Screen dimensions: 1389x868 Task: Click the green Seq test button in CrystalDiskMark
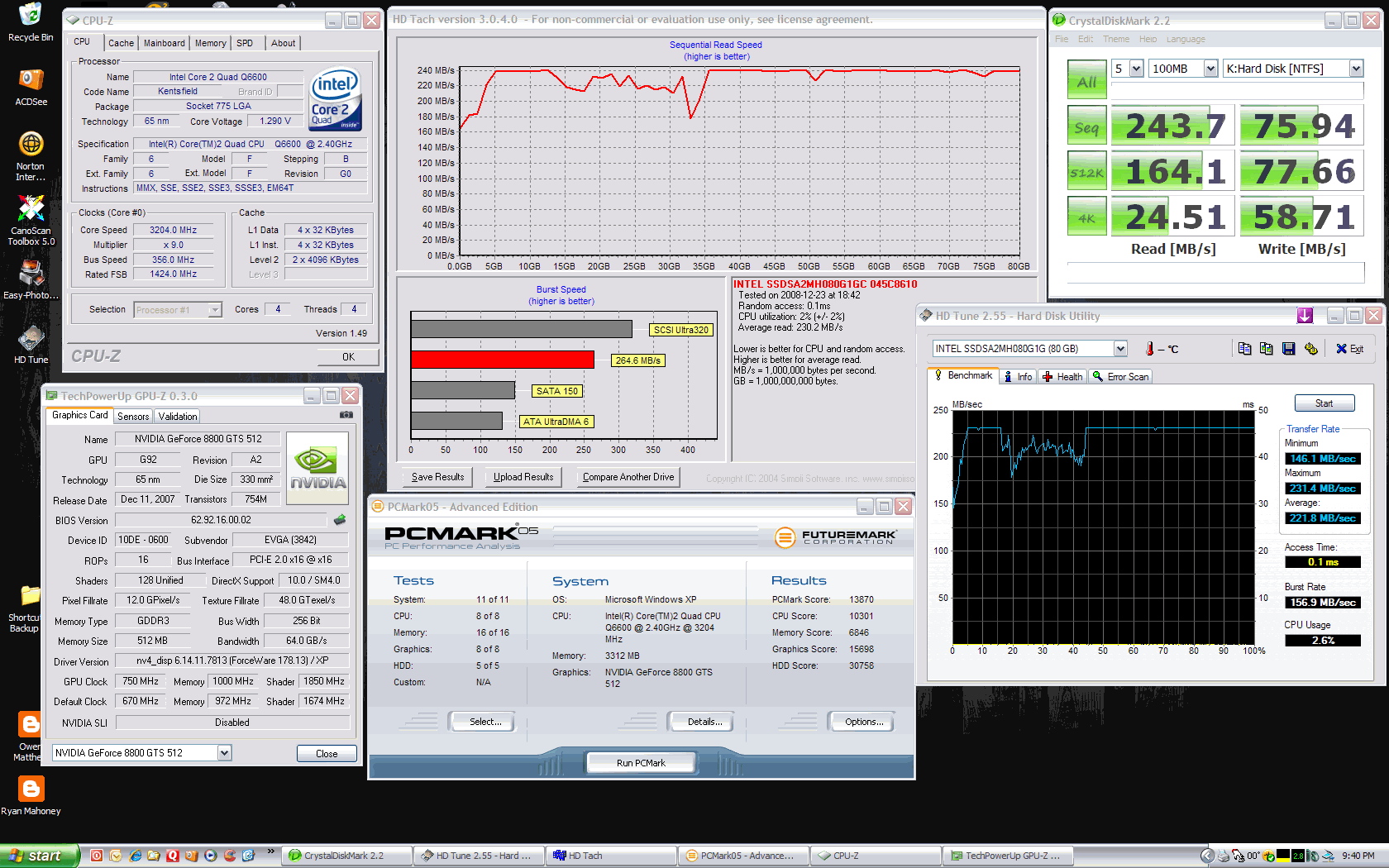[1086, 126]
